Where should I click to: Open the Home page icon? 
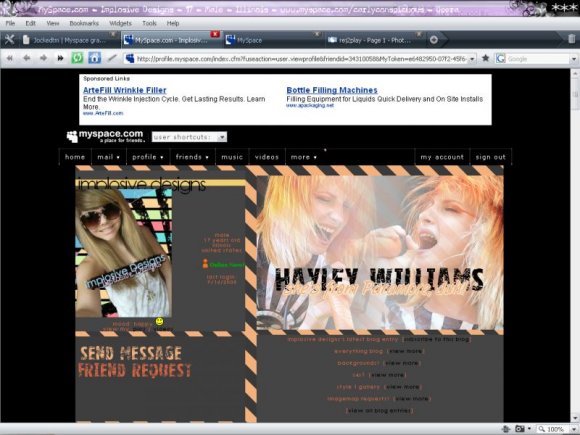point(94,58)
